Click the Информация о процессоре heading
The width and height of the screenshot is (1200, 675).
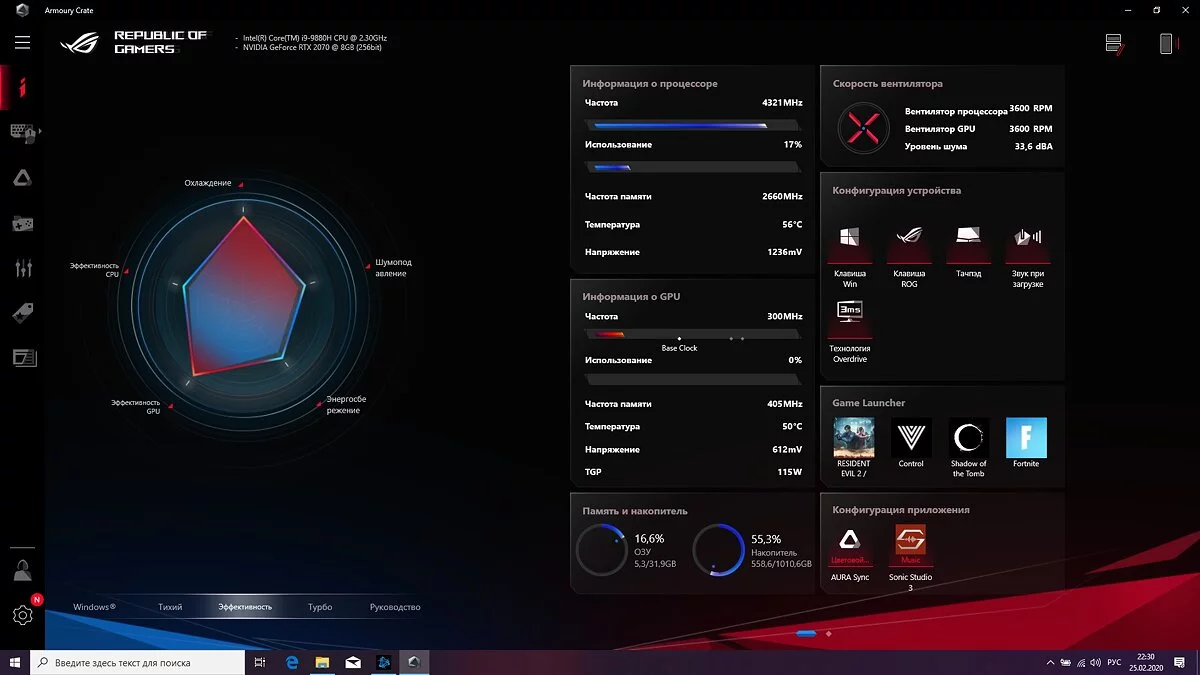[650, 84]
